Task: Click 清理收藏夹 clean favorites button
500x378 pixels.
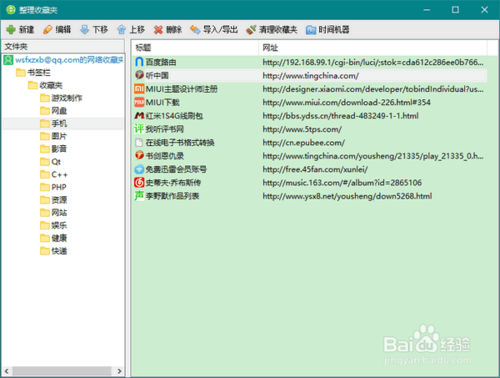Action: coord(271,30)
